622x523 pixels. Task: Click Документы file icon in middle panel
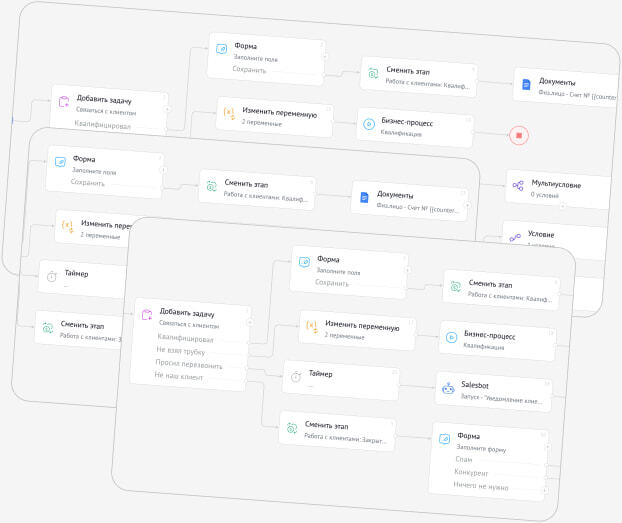364,197
